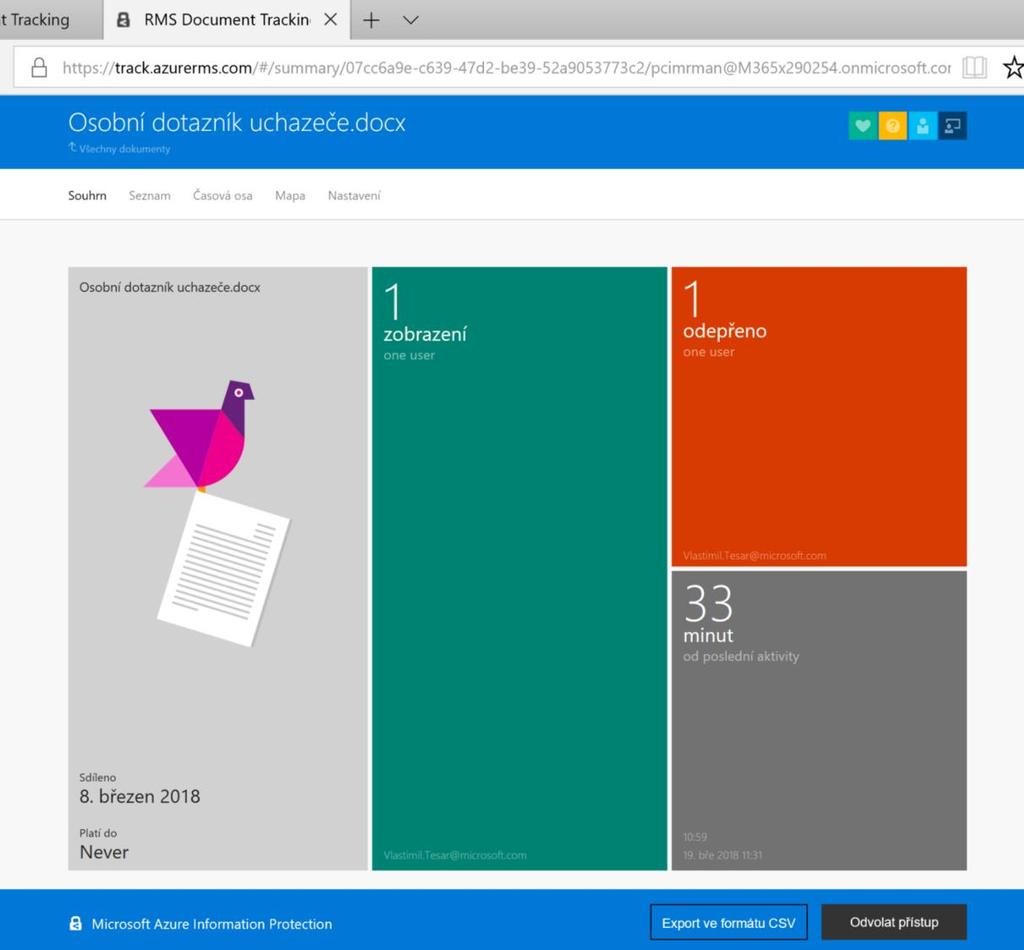Click Vlastimil.Tesar@microsoft.com in the red tile
1024x950 pixels.
coord(754,556)
